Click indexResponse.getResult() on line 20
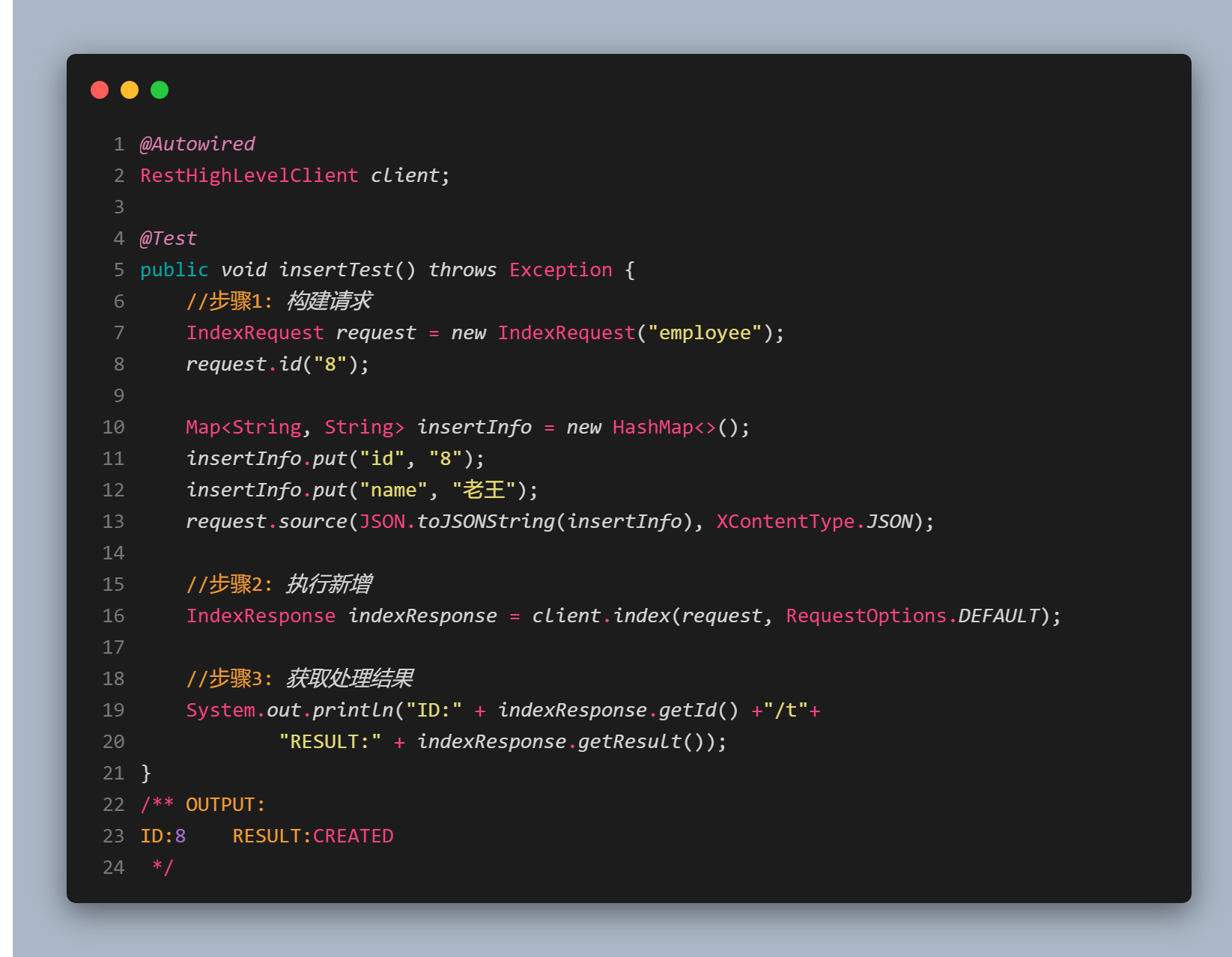The image size is (1232, 957). coord(561,741)
